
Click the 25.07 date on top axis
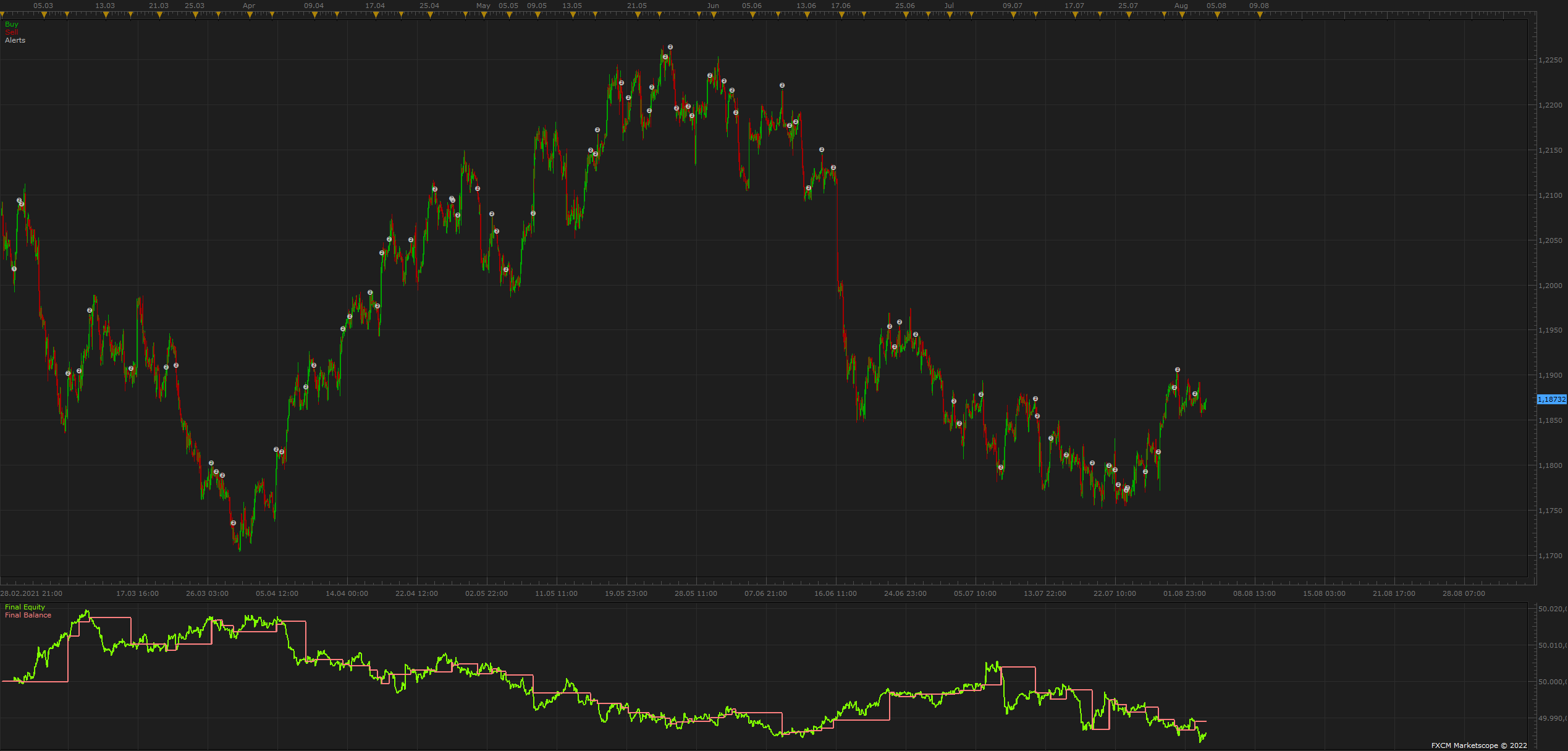(1128, 6)
